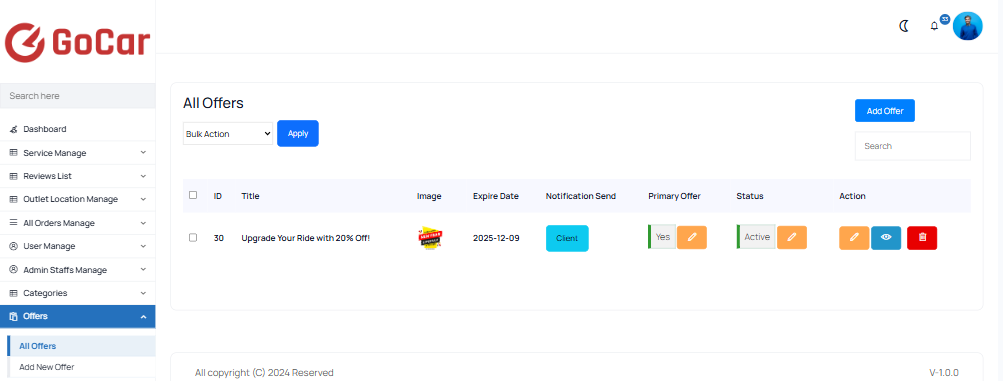Click the Yes primary offer label

tap(662, 237)
